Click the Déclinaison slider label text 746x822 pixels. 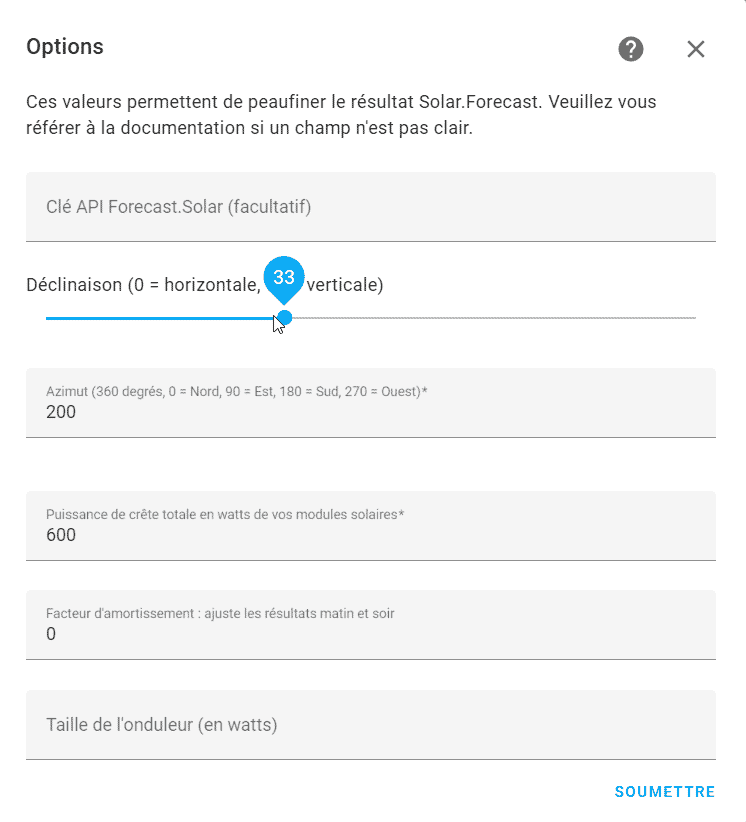click(205, 285)
